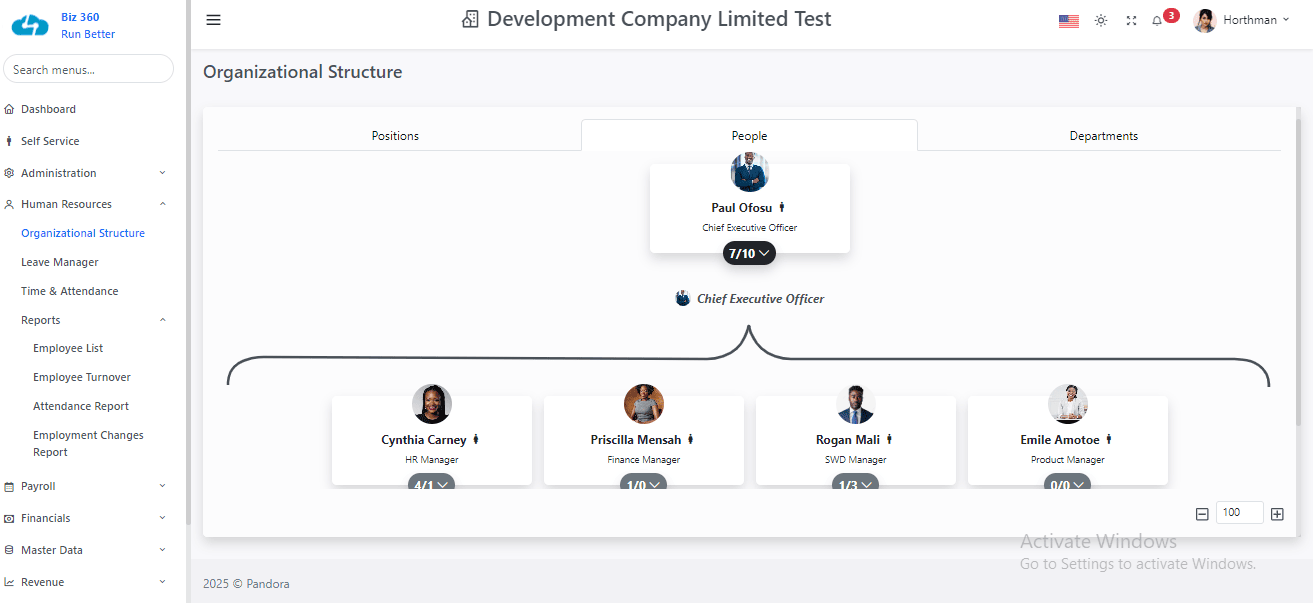Open Employment Changes Report link

click(x=88, y=444)
